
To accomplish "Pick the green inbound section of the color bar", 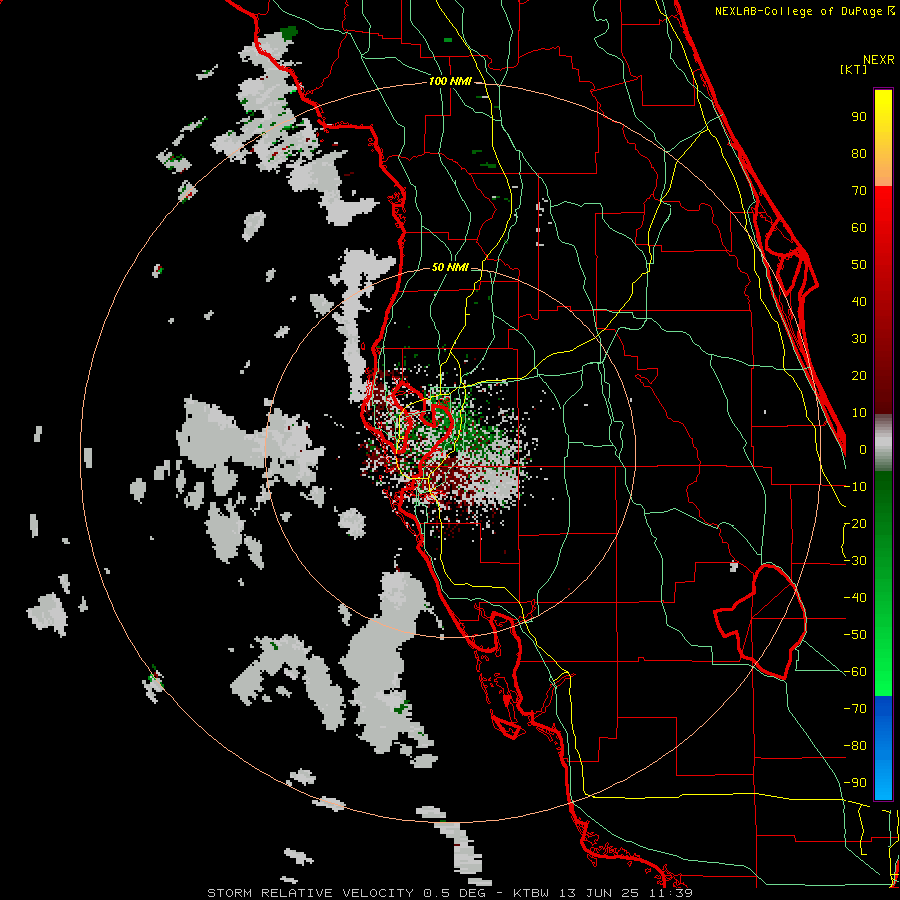I will [x=883, y=584].
